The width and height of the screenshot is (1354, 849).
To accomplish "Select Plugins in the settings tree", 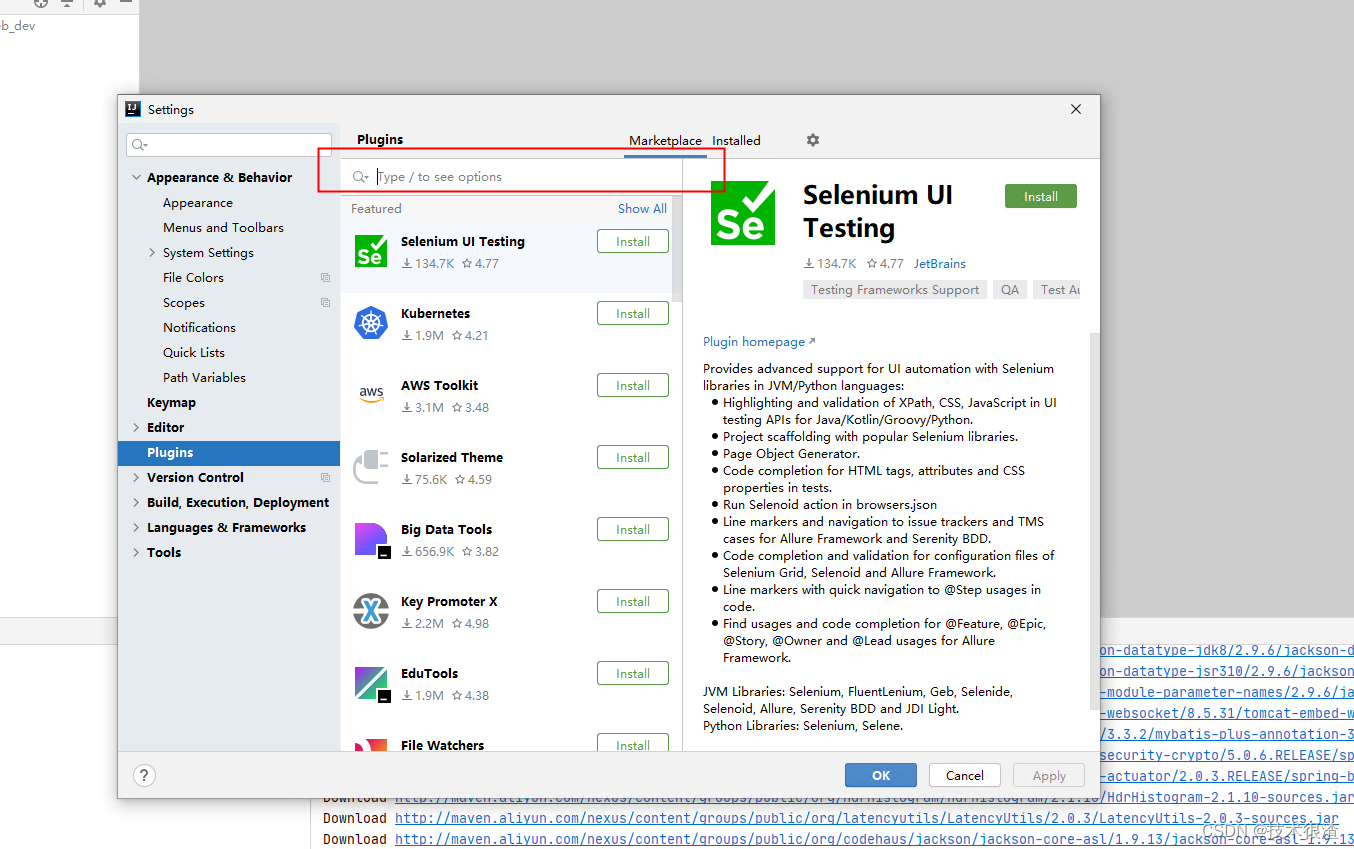I will pyautogui.click(x=229, y=453).
